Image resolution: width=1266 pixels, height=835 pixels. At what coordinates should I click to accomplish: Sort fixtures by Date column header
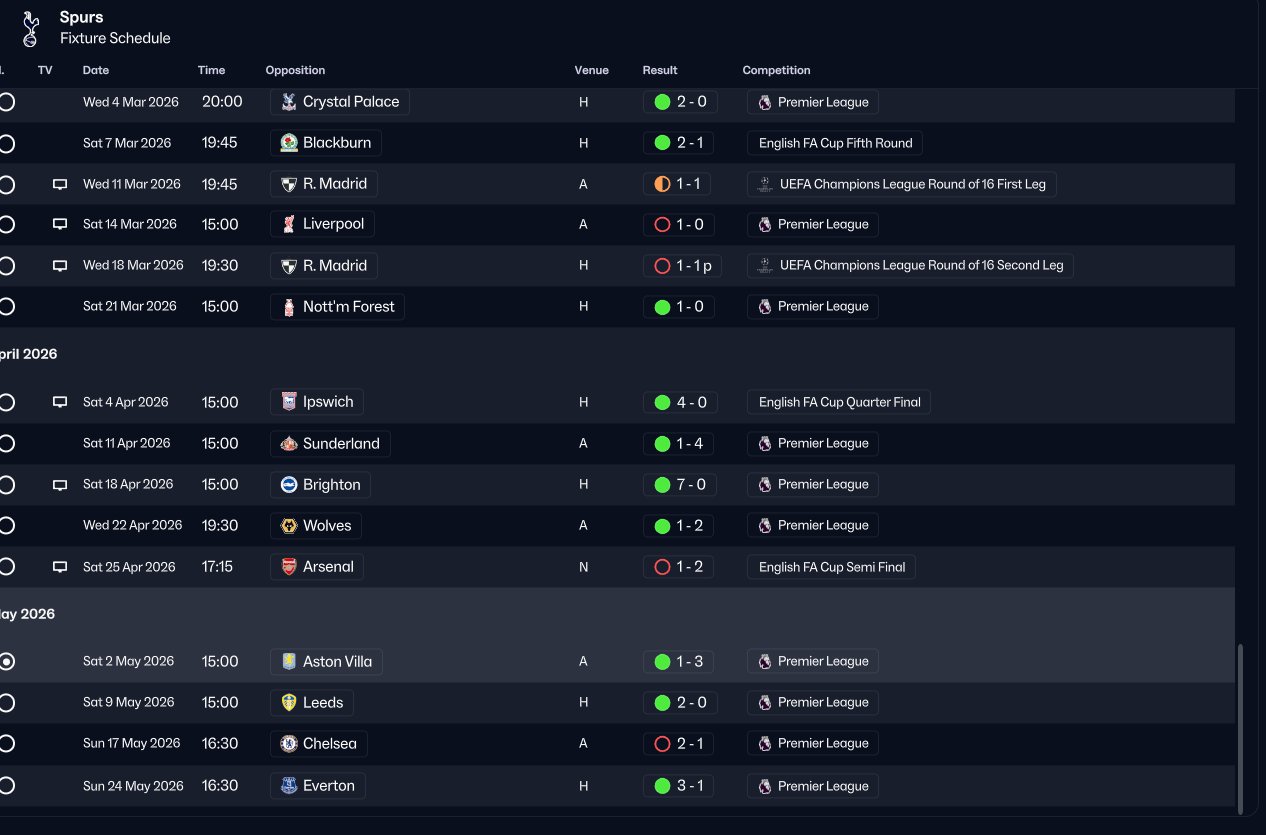coord(96,70)
